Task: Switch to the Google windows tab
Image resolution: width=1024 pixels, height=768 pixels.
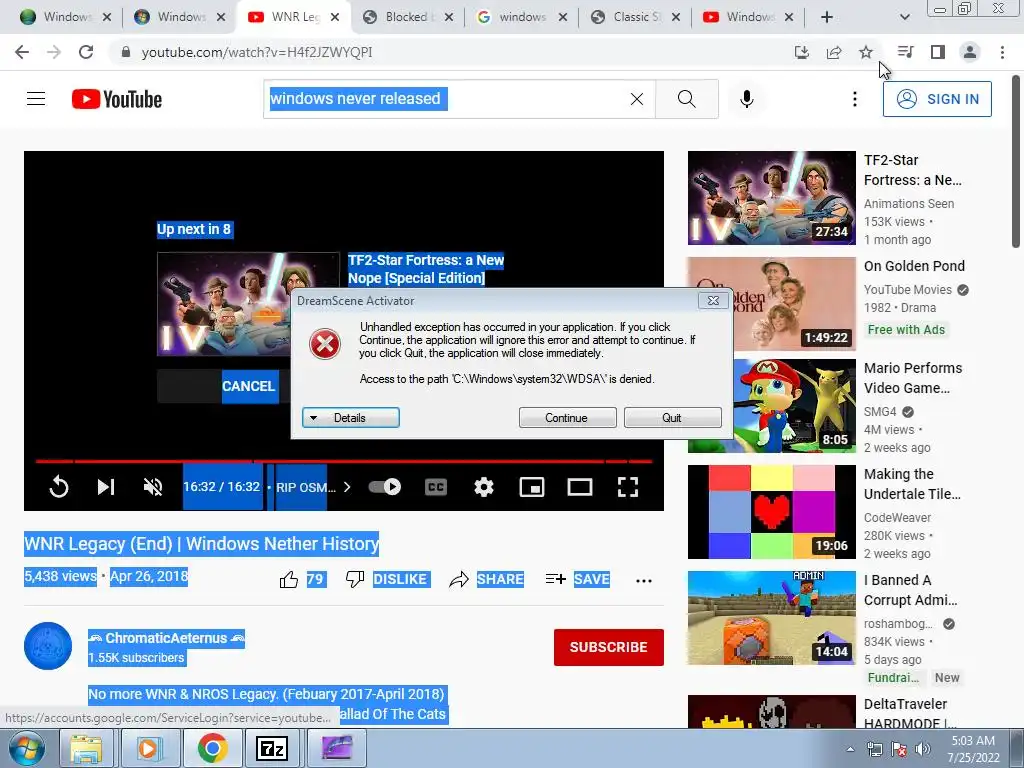Action: [520, 17]
